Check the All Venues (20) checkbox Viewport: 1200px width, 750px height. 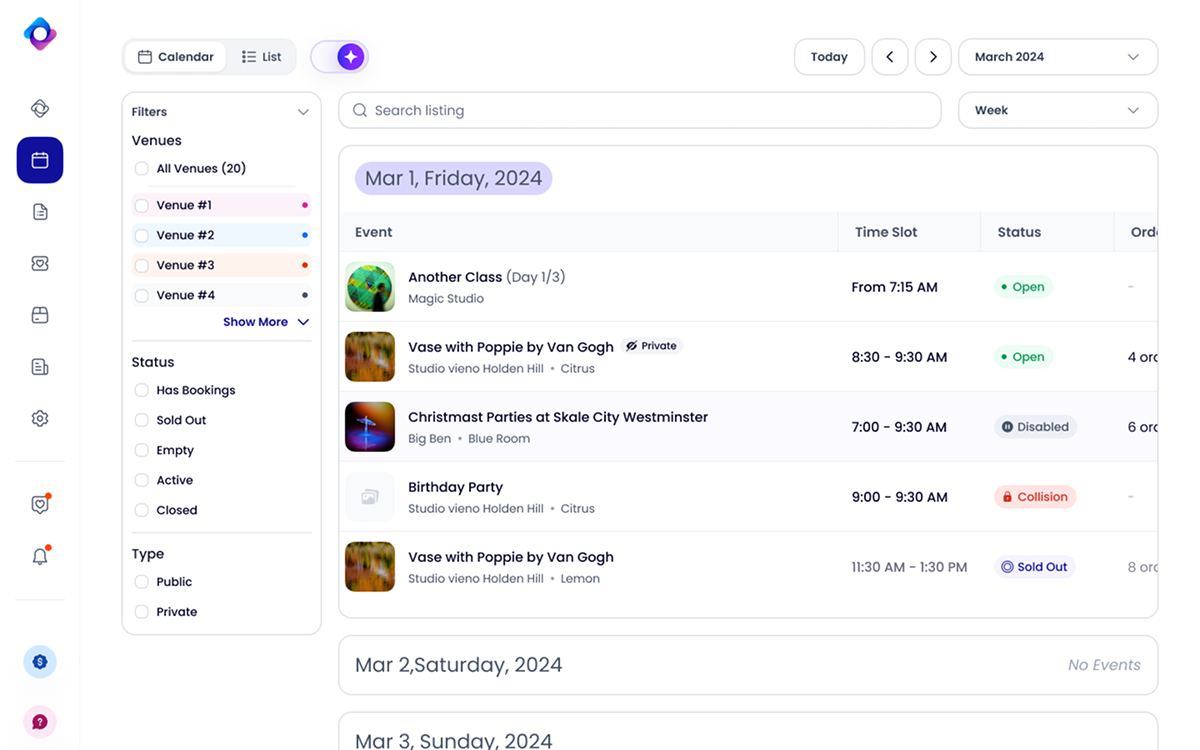[x=140, y=168]
